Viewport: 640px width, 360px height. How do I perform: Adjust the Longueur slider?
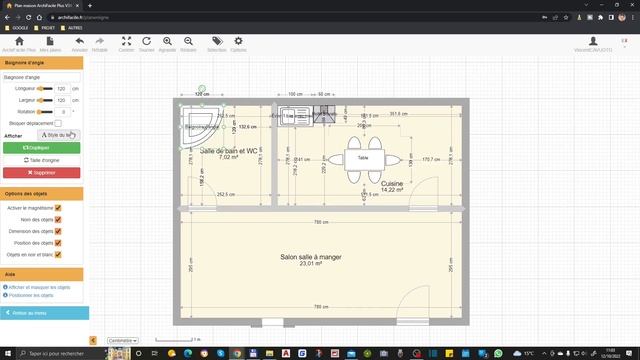44,89
